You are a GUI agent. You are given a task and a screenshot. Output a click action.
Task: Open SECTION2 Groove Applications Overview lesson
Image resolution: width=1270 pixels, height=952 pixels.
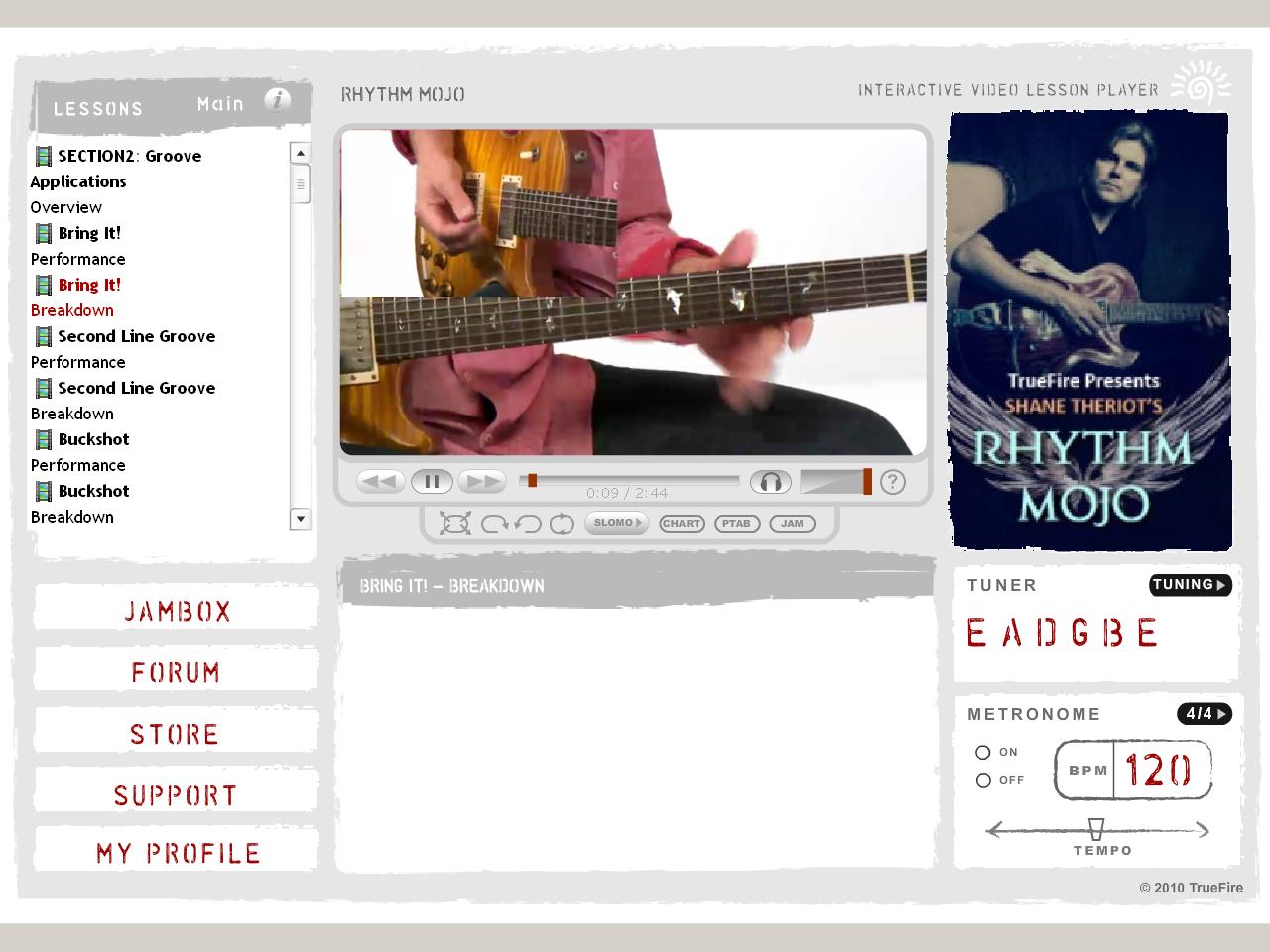point(116,181)
